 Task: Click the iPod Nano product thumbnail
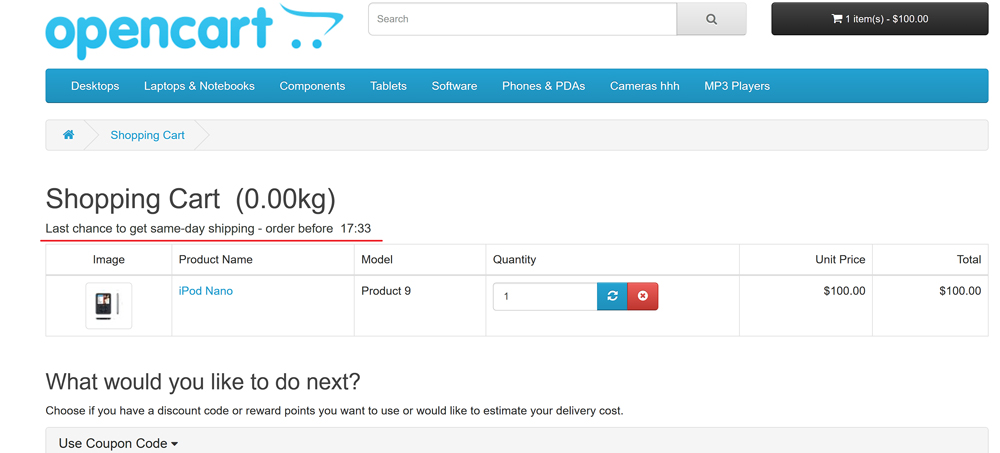(x=108, y=305)
